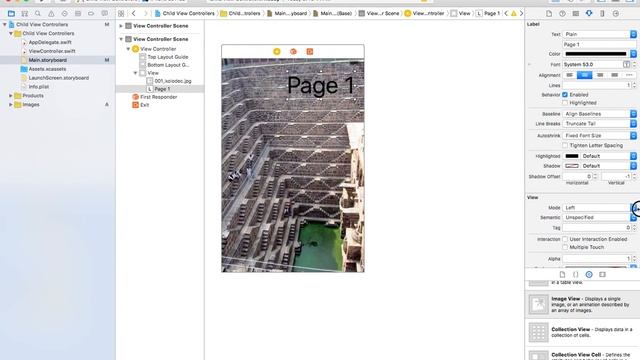The height and width of the screenshot is (360, 640).
Task: Open the Object library
Action: [x=589, y=274]
